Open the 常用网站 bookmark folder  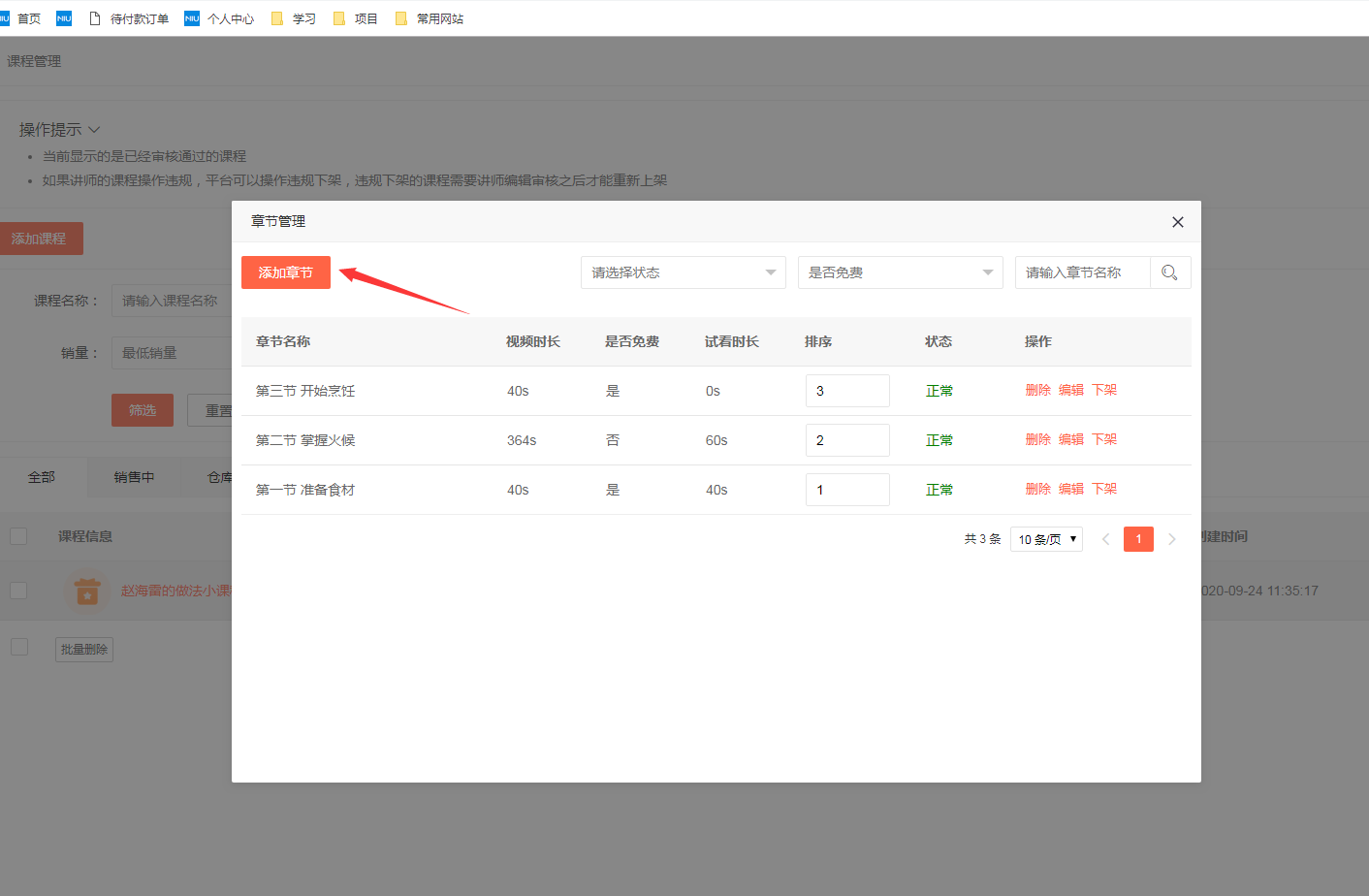click(429, 18)
